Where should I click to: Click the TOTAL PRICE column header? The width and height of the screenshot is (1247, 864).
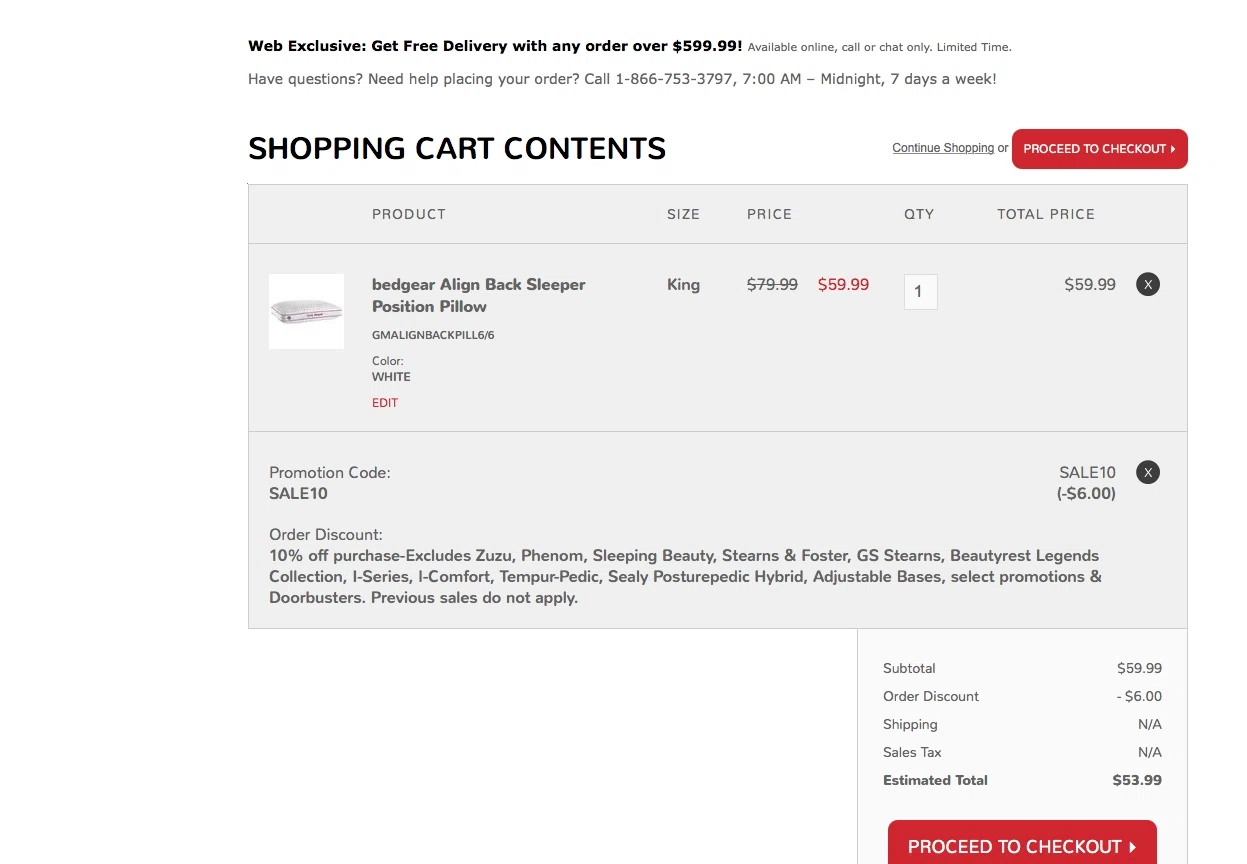tap(1046, 214)
